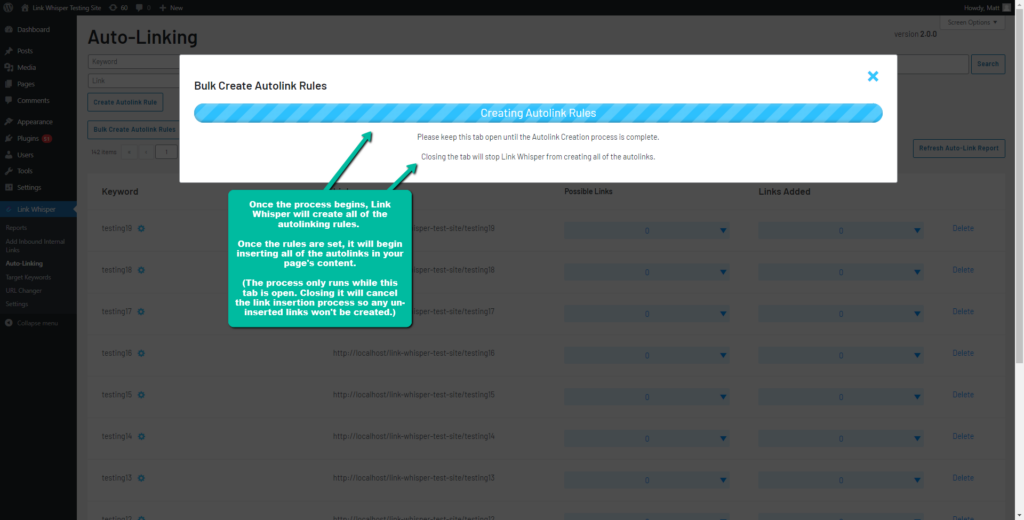Click Bulk Create Autolink Rules button
Image resolution: width=1024 pixels, height=520 pixels.
(x=134, y=129)
